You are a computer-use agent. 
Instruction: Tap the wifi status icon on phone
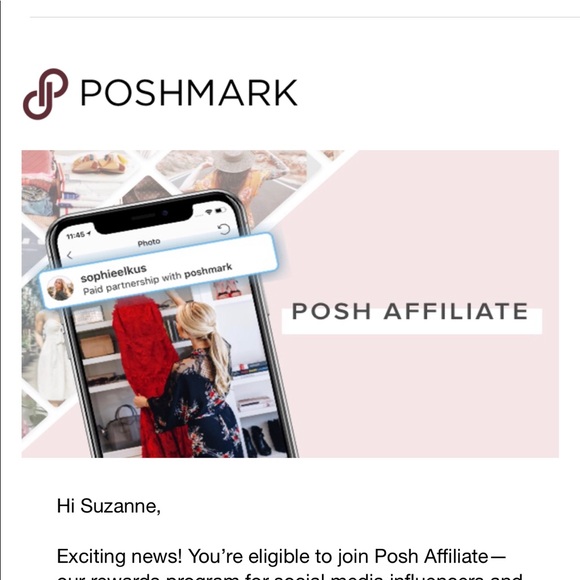point(209,212)
